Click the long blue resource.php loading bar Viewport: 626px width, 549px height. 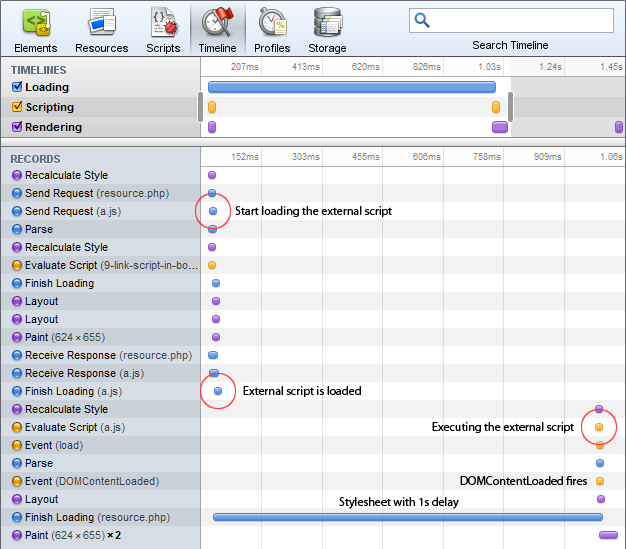click(x=407, y=517)
